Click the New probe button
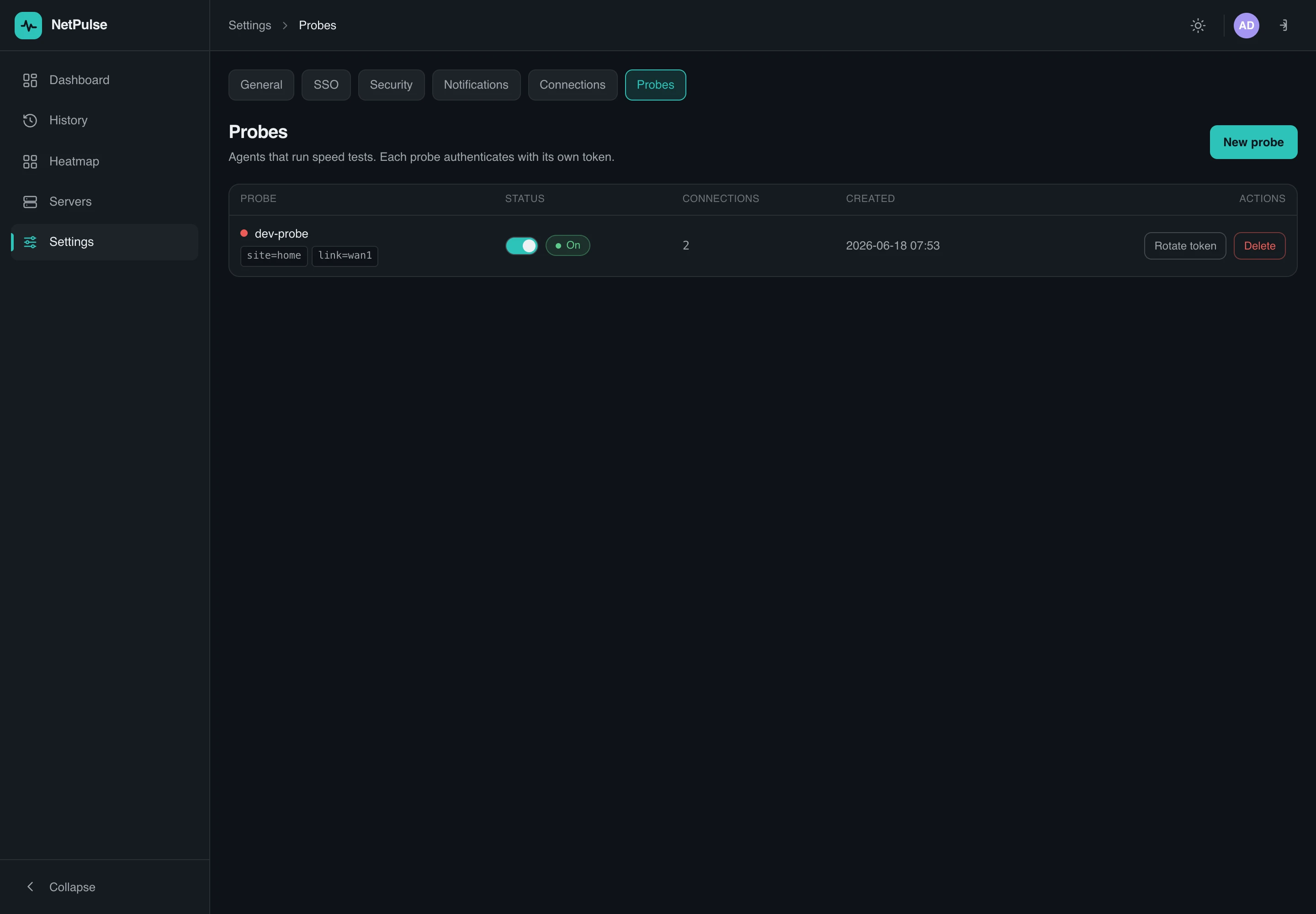Image resolution: width=1316 pixels, height=914 pixels. coord(1253,142)
